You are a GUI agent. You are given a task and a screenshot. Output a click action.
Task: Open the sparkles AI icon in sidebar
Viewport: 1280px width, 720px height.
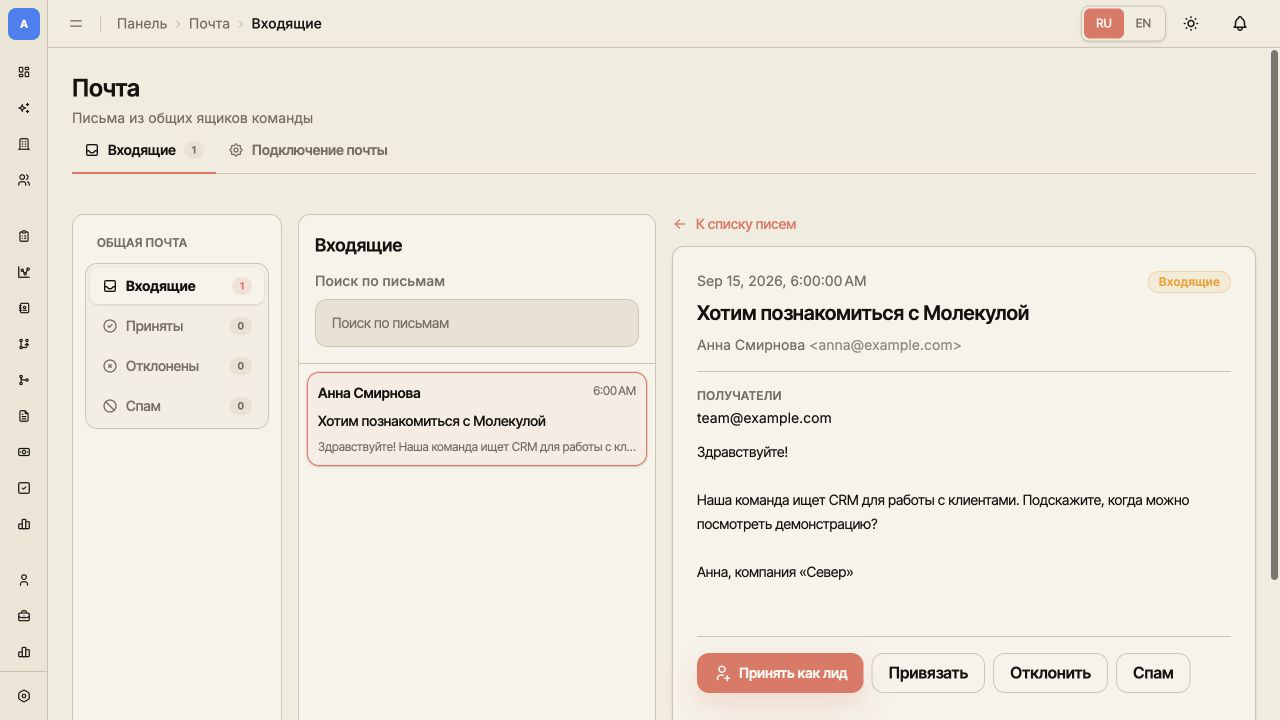point(24,108)
